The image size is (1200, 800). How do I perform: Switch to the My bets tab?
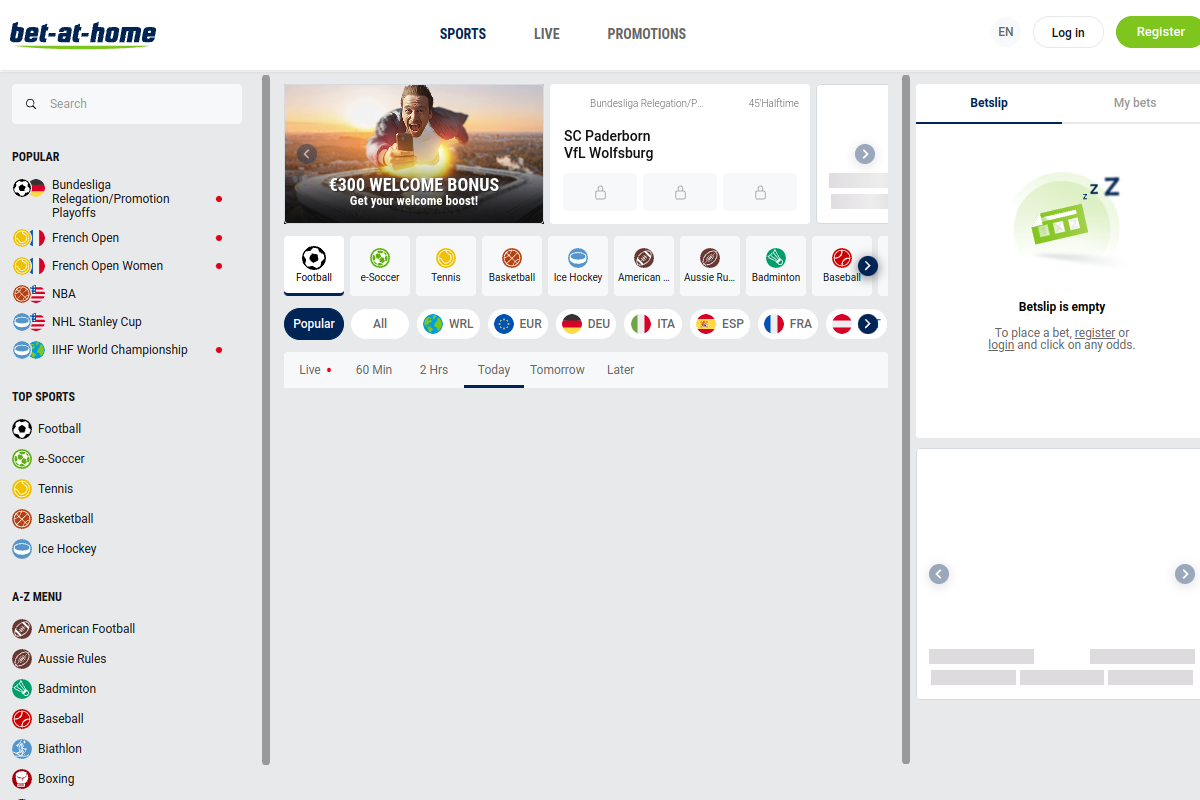pos(1135,103)
